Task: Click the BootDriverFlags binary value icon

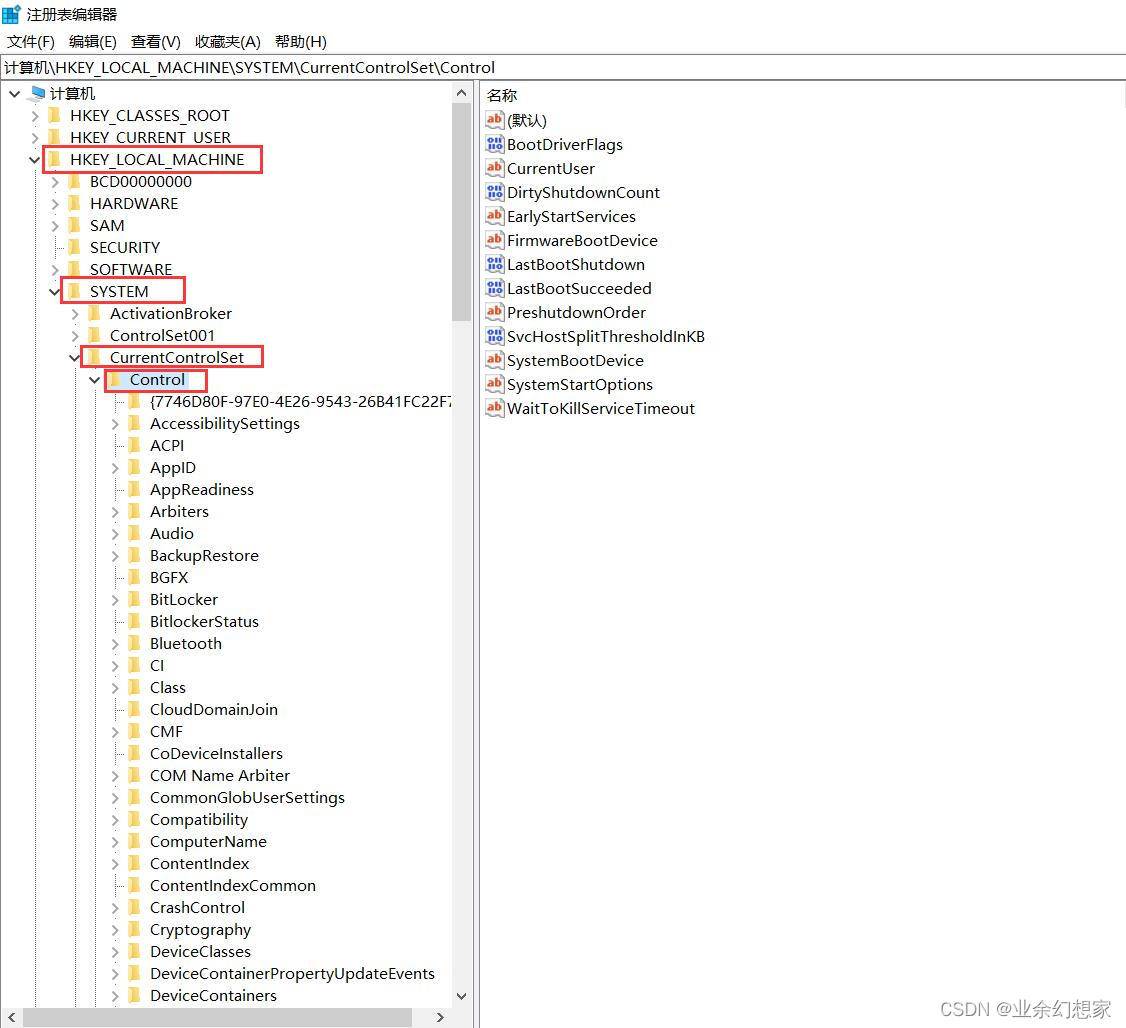Action: pos(494,144)
